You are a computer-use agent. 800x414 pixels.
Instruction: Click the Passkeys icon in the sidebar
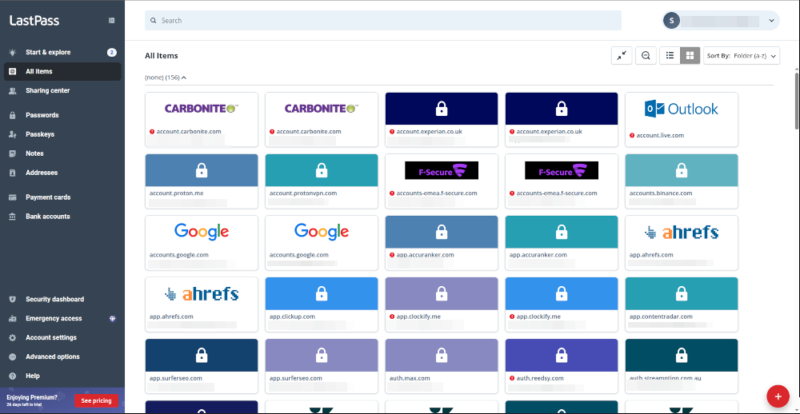click(12, 135)
